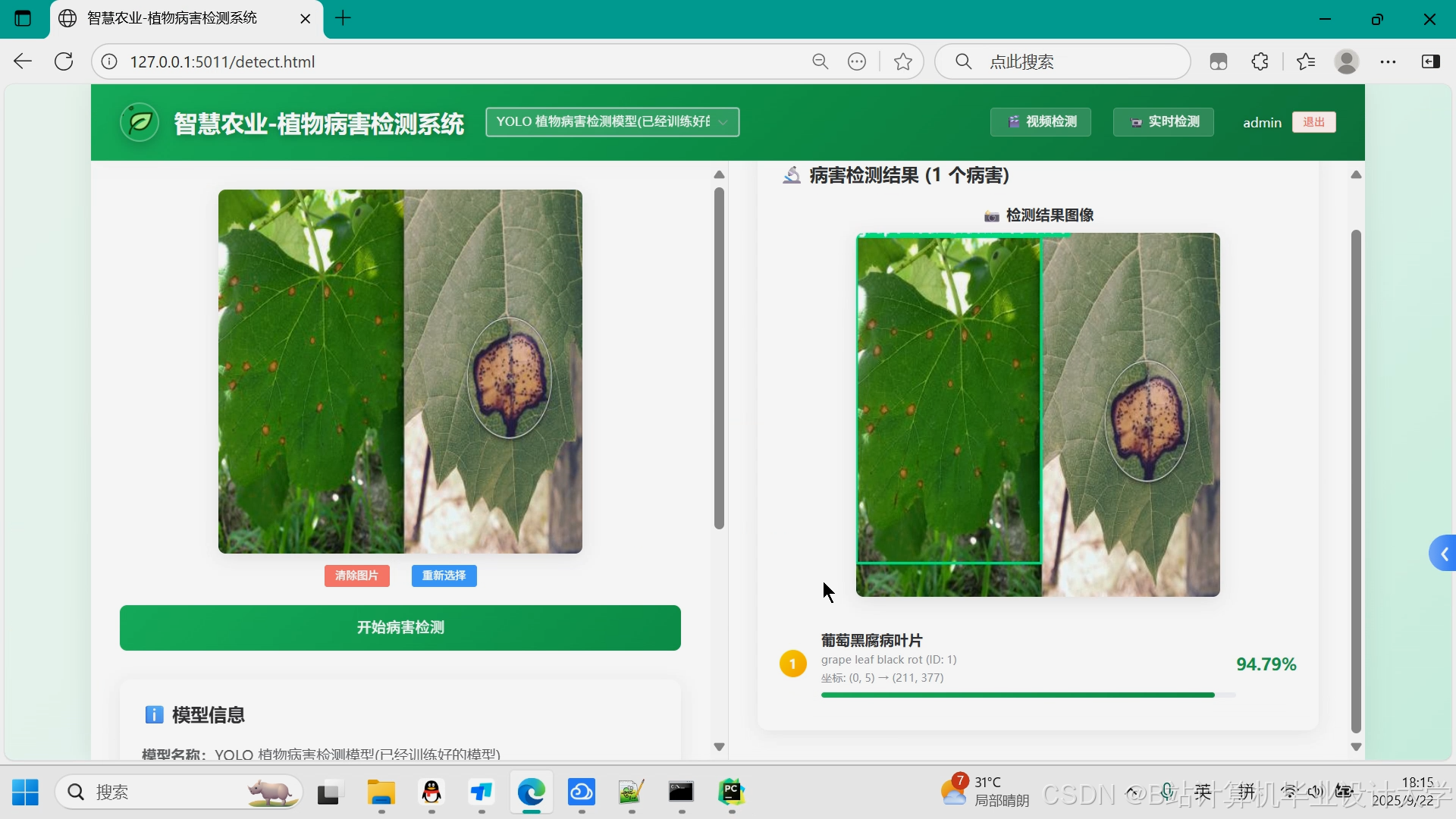1456x819 pixels.
Task: Click the green leaf logo icon
Action: click(x=140, y=122)
